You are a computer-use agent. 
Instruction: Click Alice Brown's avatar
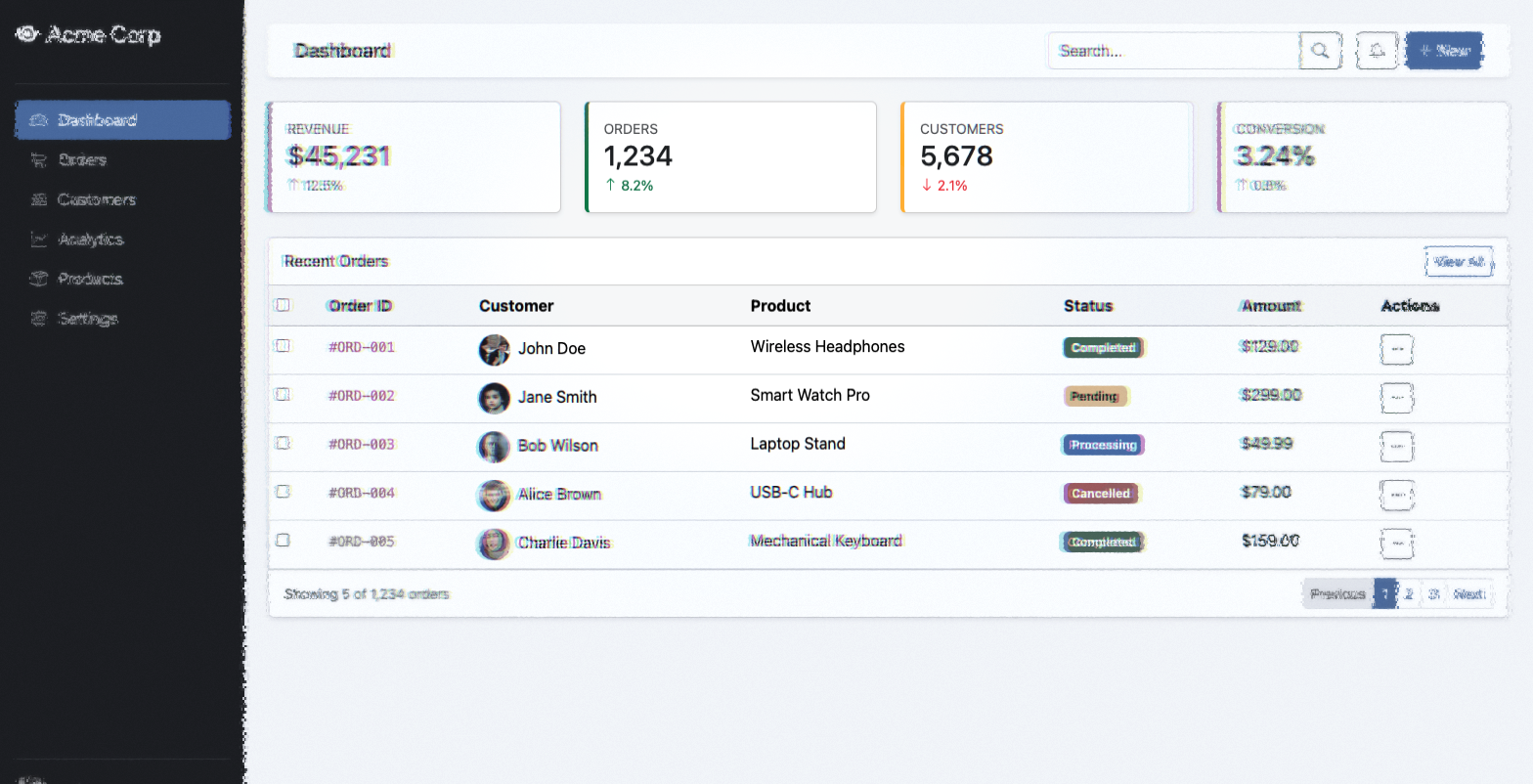[x=495, y=495]
